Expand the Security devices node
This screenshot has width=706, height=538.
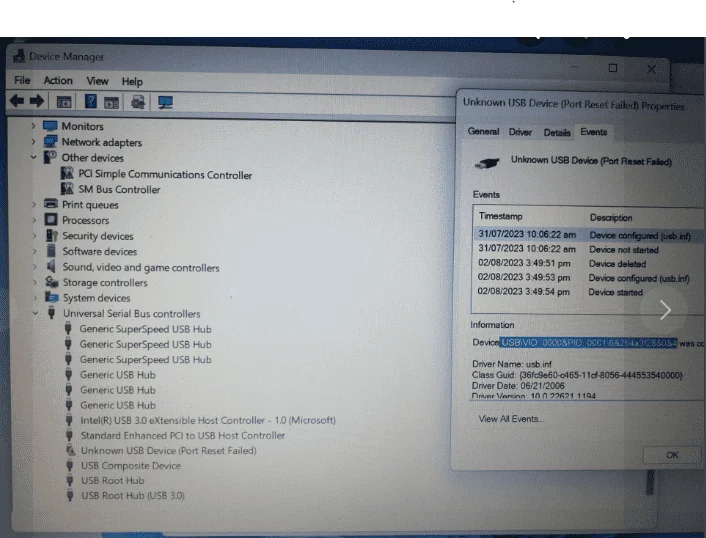[x=35, y=235]
